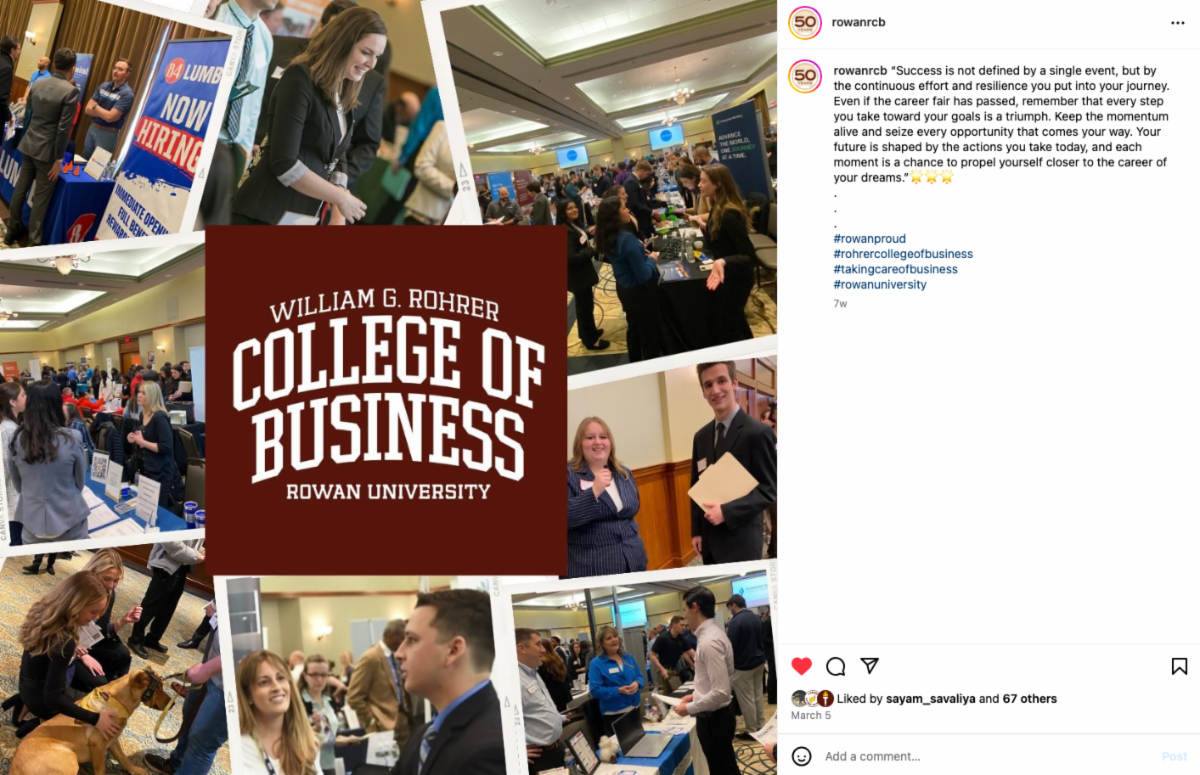Save the post with the bookmark icon
The image size is (1200, 775).
[1179, 666]
